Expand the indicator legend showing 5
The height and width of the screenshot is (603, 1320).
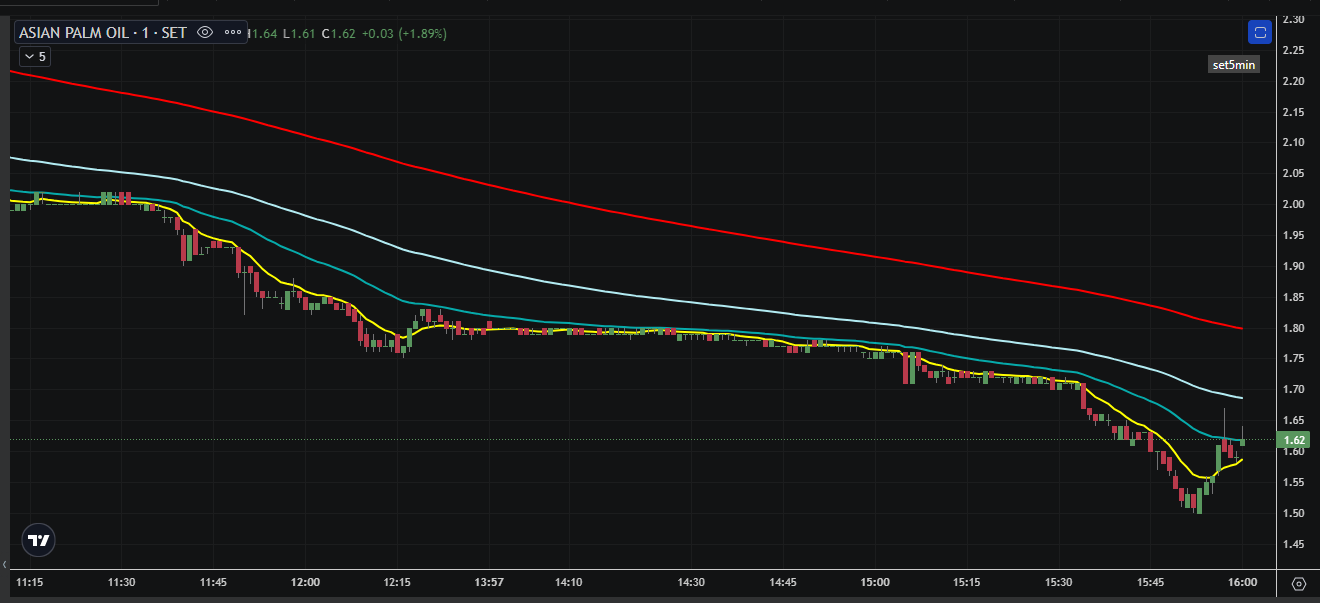click(33, 57)
